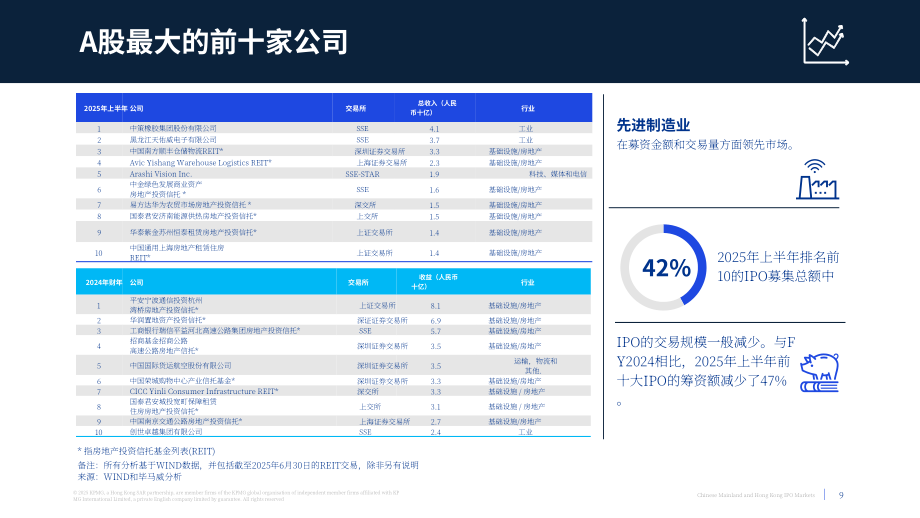Screen dimensions: 920x518
Task: Click the 科技、媒体和电信 industry cell
Action: (x=557, y=174)
